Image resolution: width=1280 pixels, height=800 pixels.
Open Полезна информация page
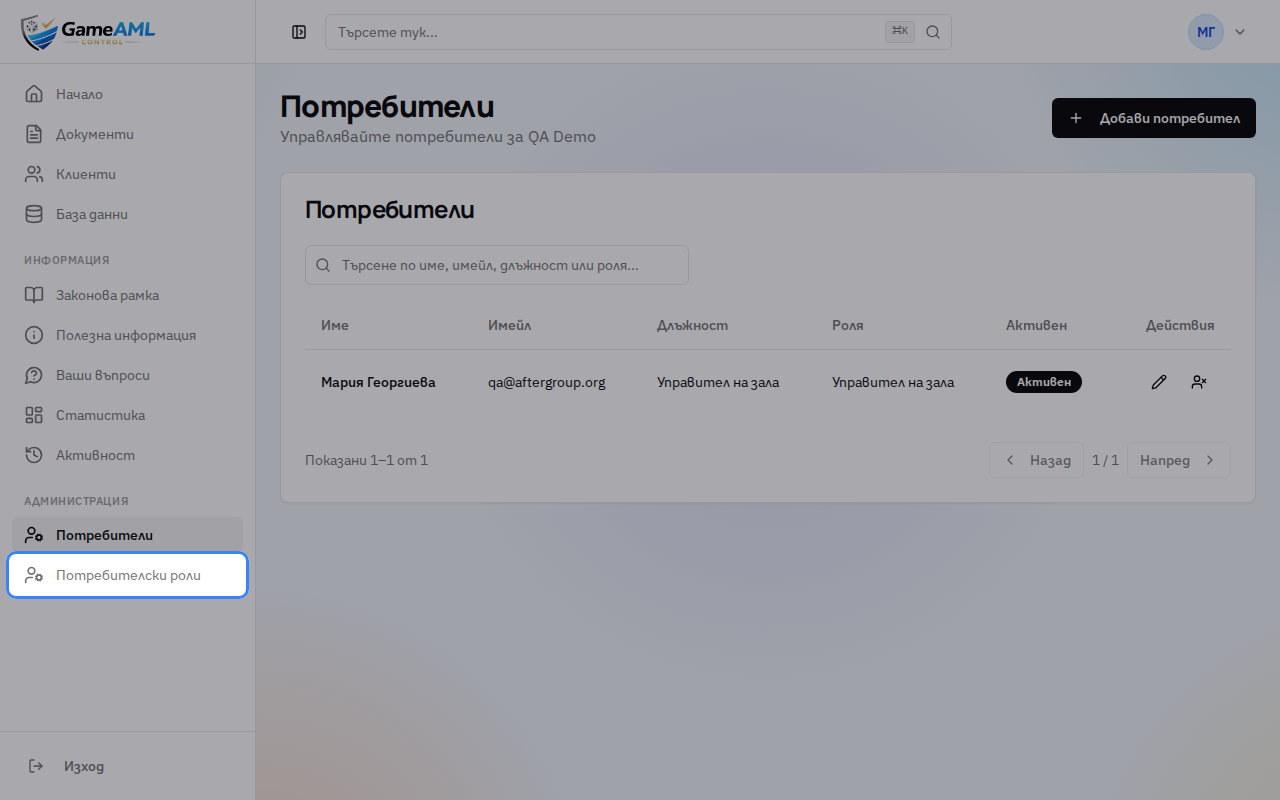coord(127,335)
